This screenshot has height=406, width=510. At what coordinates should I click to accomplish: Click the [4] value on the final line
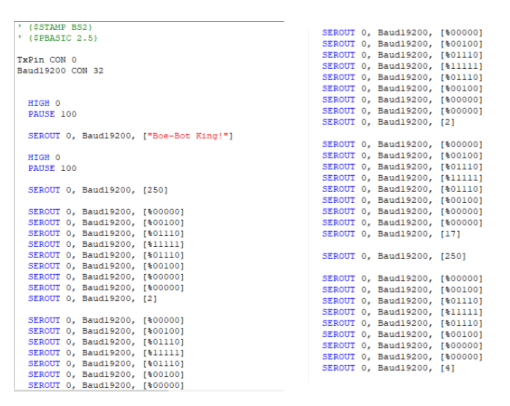(447, 368)
